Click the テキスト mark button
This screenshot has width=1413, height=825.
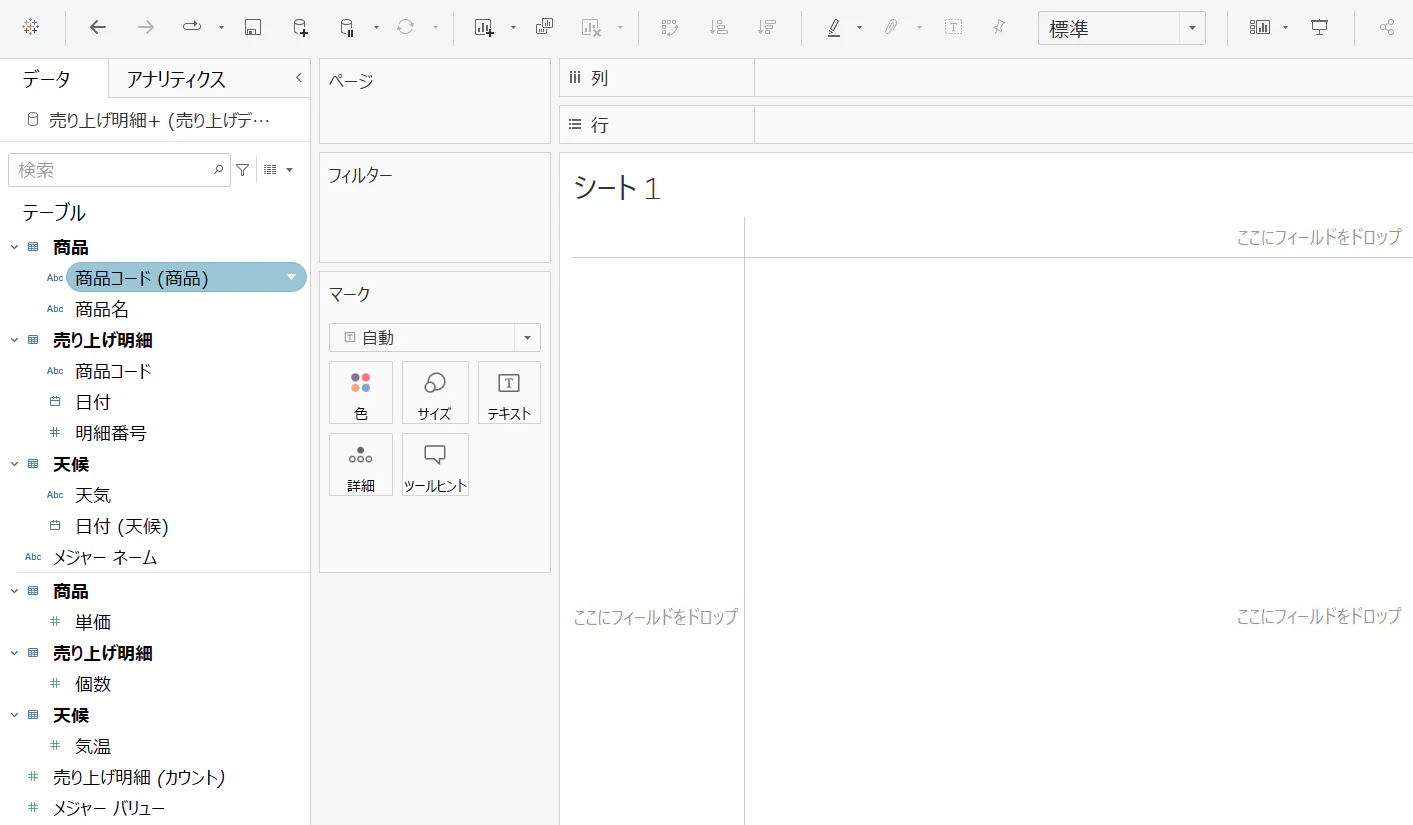[x=509, y=393]
